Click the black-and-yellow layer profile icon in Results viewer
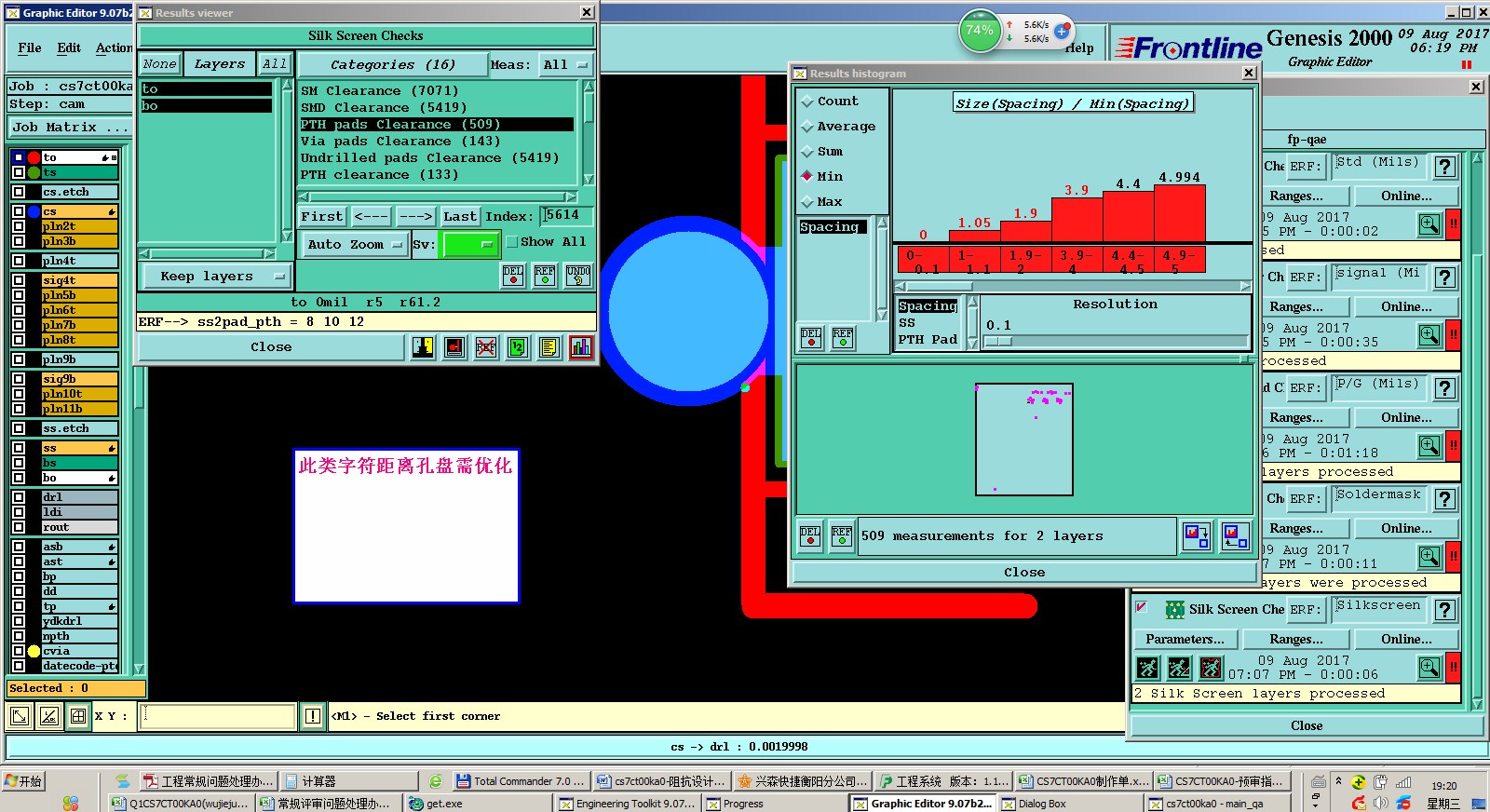 423,347
